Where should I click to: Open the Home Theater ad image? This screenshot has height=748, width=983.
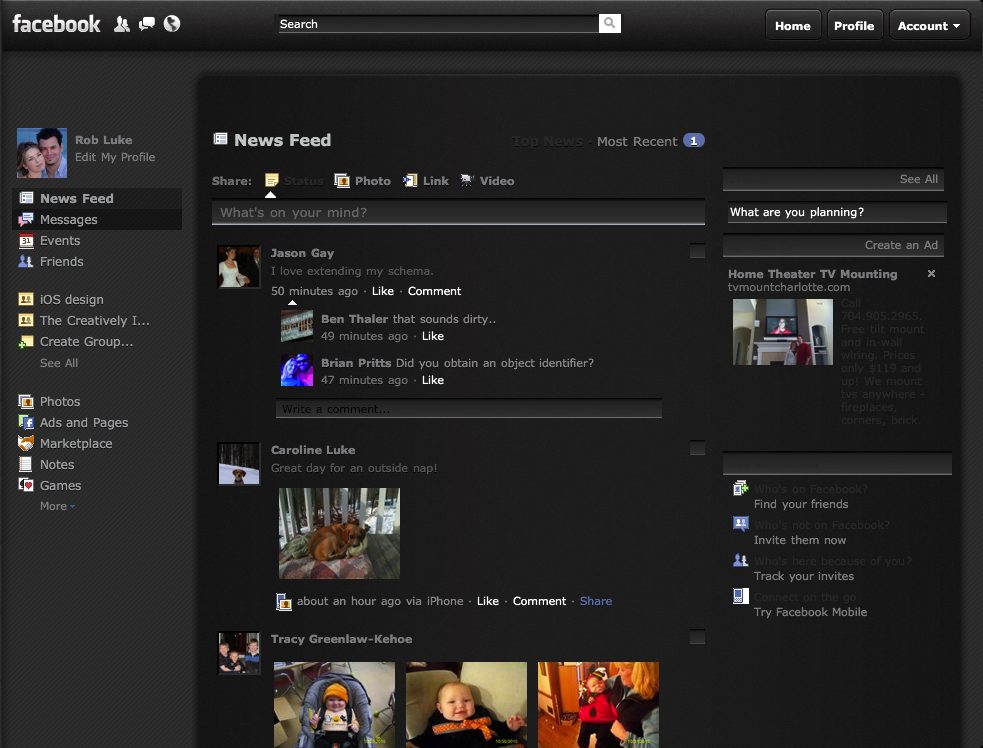pos(782,332)
